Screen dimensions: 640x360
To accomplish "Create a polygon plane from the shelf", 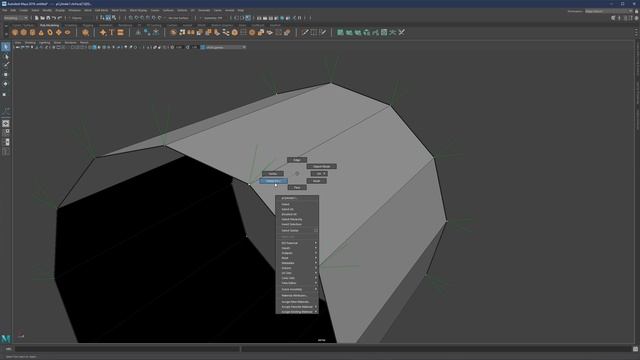I will coord(59,33).
